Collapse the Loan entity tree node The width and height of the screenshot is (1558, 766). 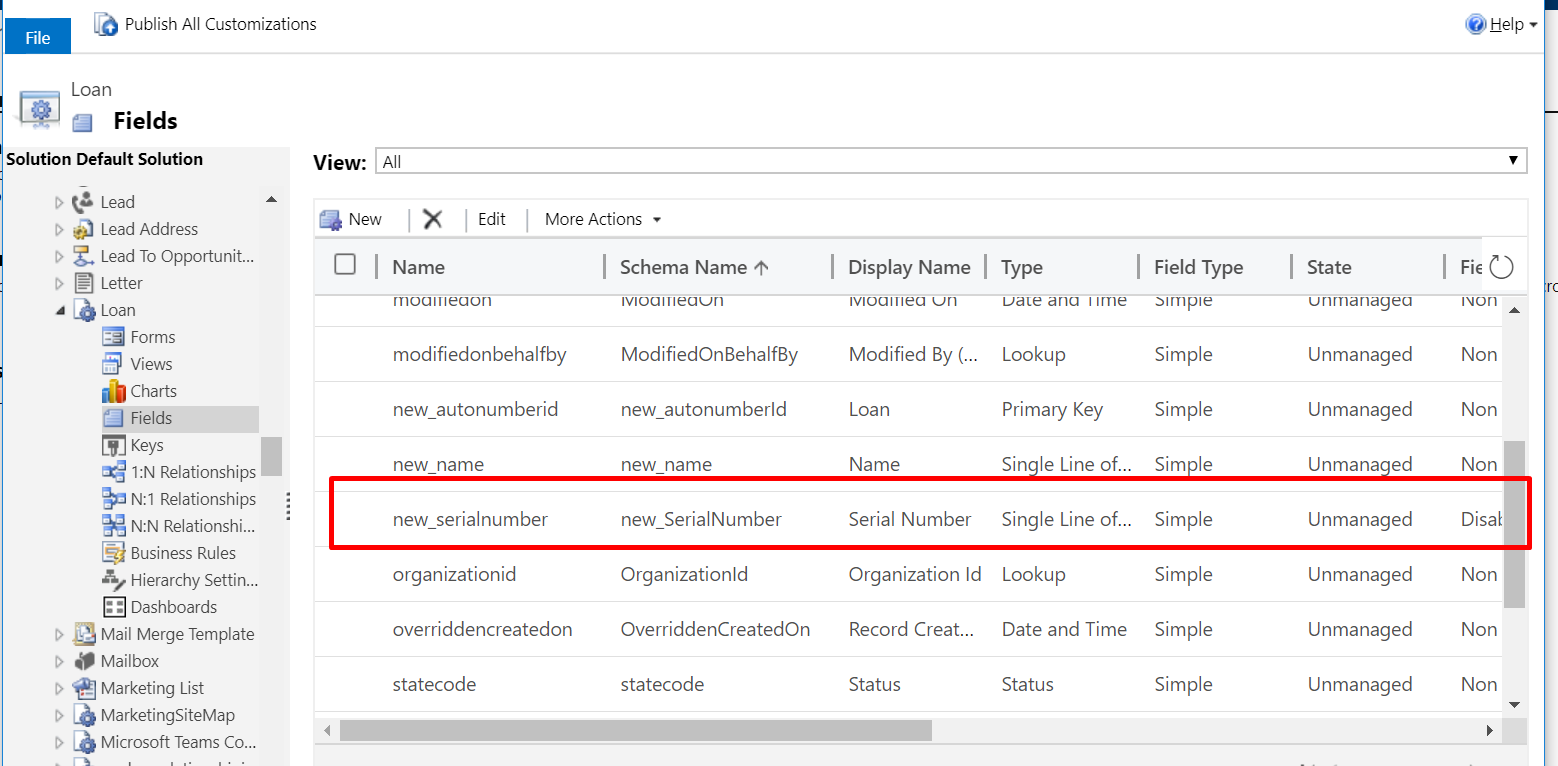pos(60,311)
